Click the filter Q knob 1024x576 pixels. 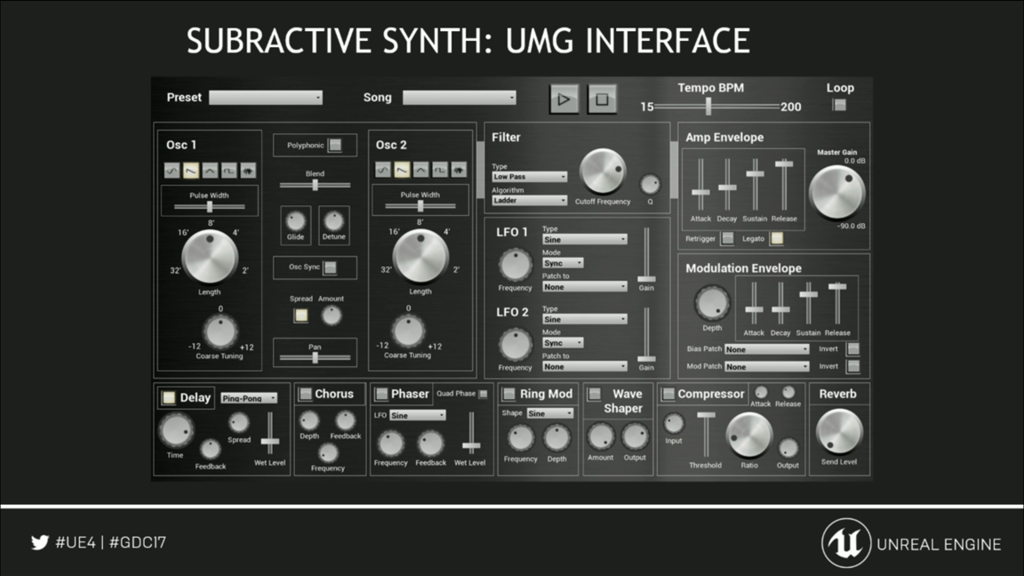(650, 184)
